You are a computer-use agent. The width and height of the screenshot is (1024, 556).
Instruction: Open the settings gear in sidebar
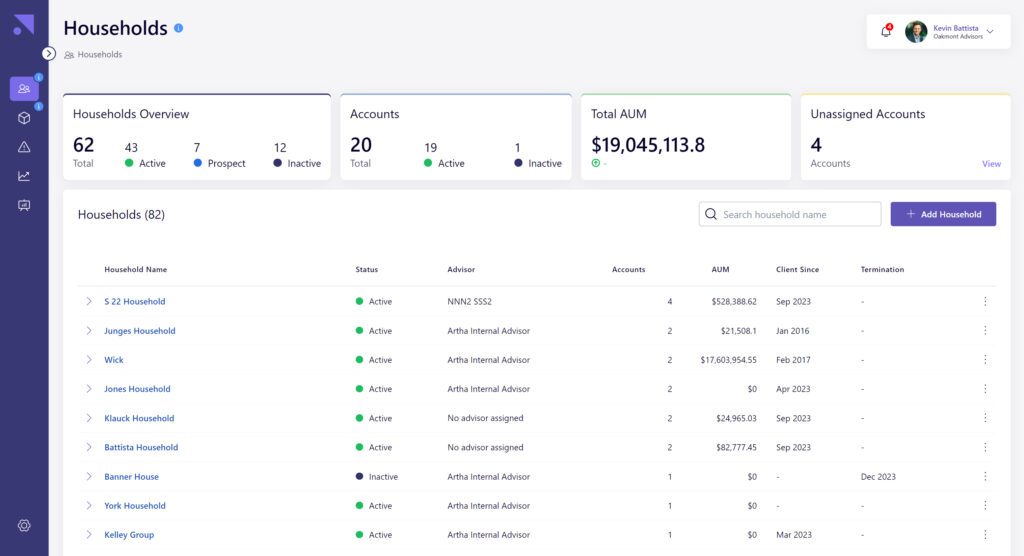[x=24, y=526]
